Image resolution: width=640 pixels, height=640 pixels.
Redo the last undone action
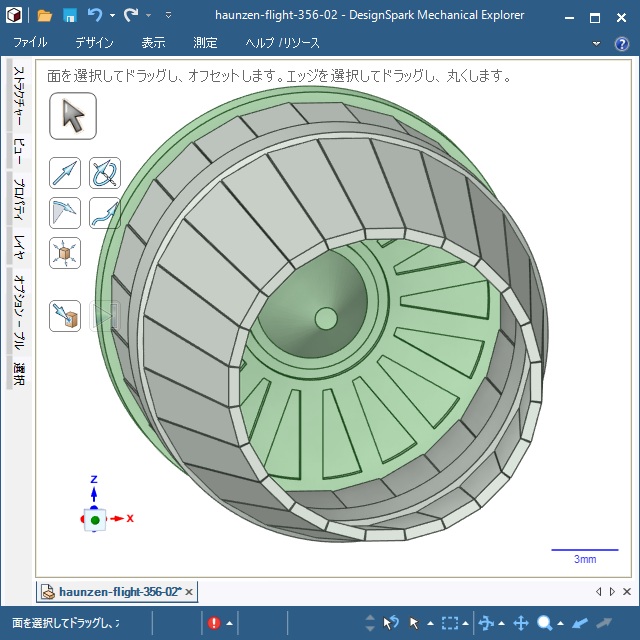131,15
